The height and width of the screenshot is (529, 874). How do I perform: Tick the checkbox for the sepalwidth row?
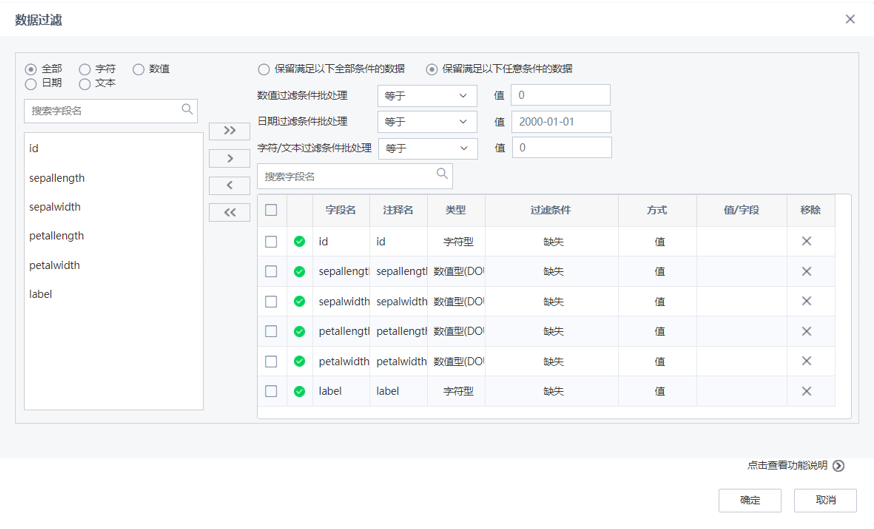(271, 302)
